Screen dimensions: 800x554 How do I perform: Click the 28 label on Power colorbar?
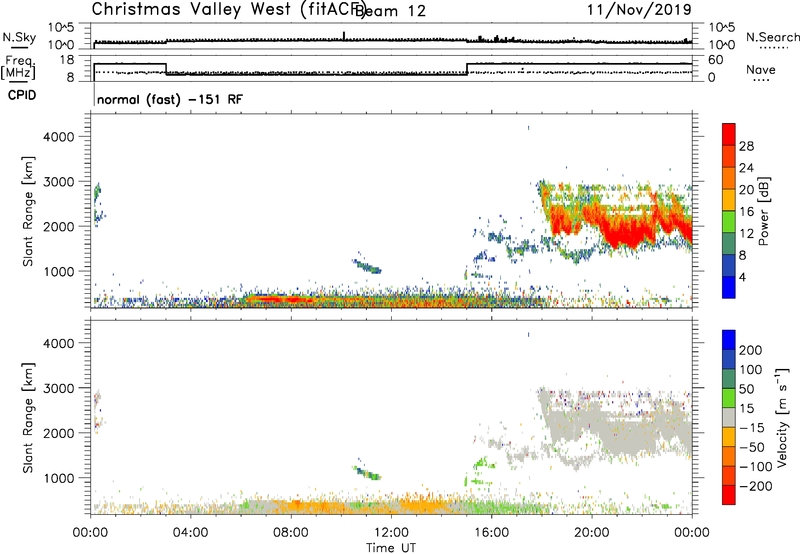[x=746, y=146]
